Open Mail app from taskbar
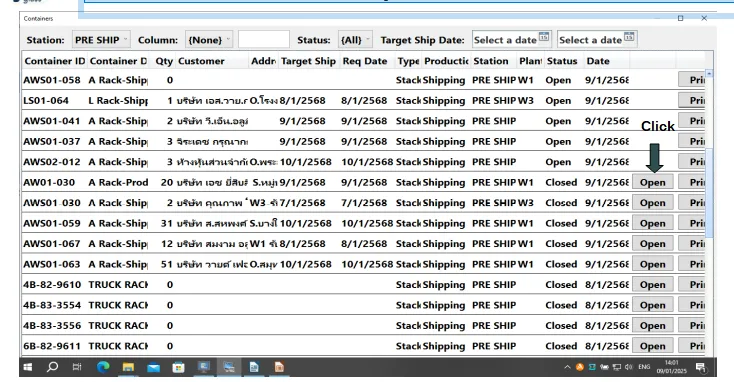This screenshot has height=382, width=734. (x=154, y=368)
